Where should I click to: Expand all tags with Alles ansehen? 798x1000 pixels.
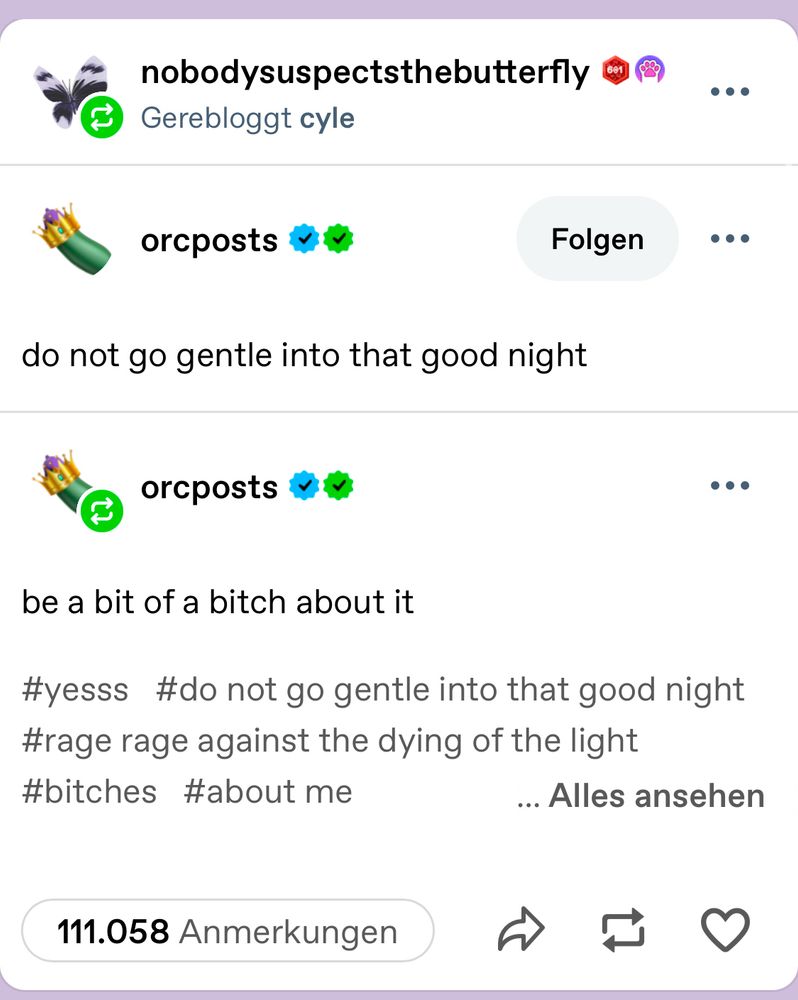[x=655, y=795]
